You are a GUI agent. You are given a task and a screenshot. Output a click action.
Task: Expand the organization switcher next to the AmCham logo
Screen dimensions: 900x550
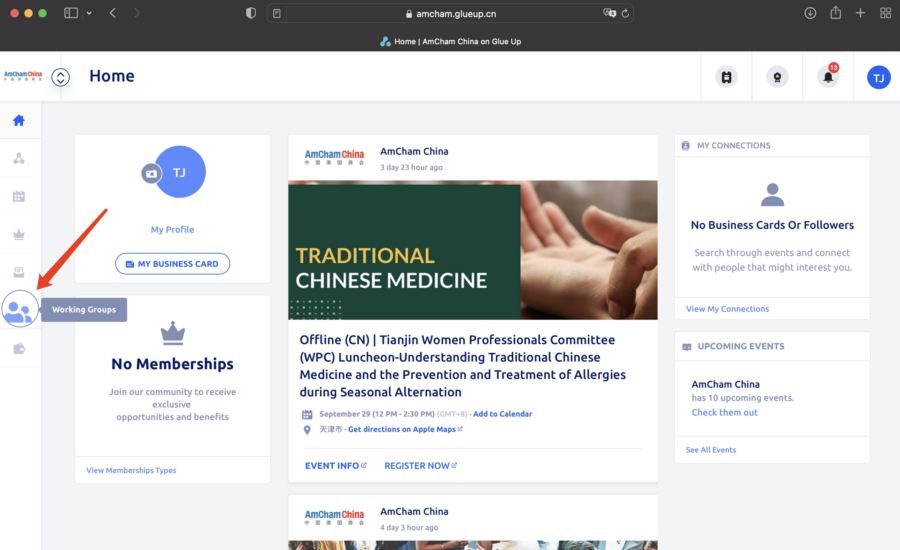point(60,77)
